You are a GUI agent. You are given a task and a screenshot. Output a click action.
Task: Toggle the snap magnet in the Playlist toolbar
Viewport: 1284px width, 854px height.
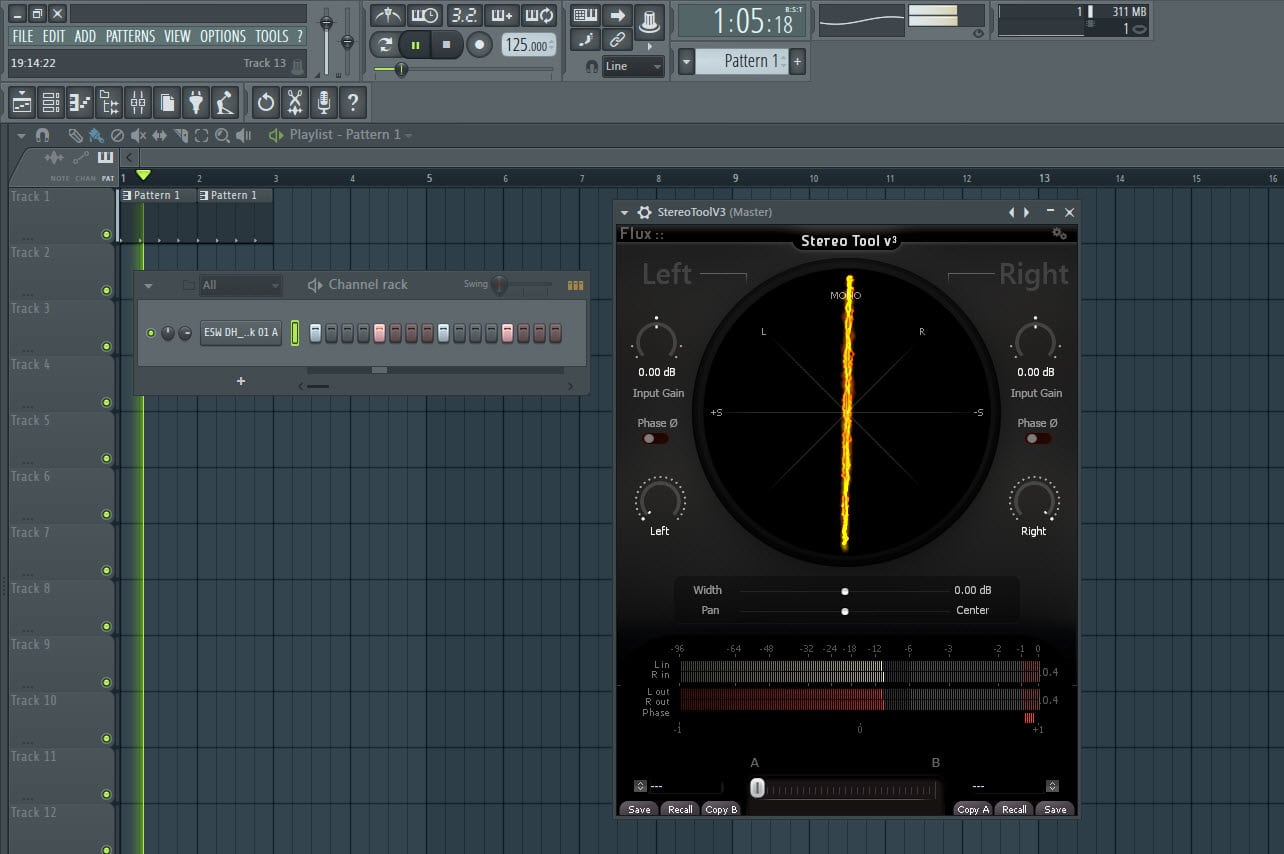42,134
